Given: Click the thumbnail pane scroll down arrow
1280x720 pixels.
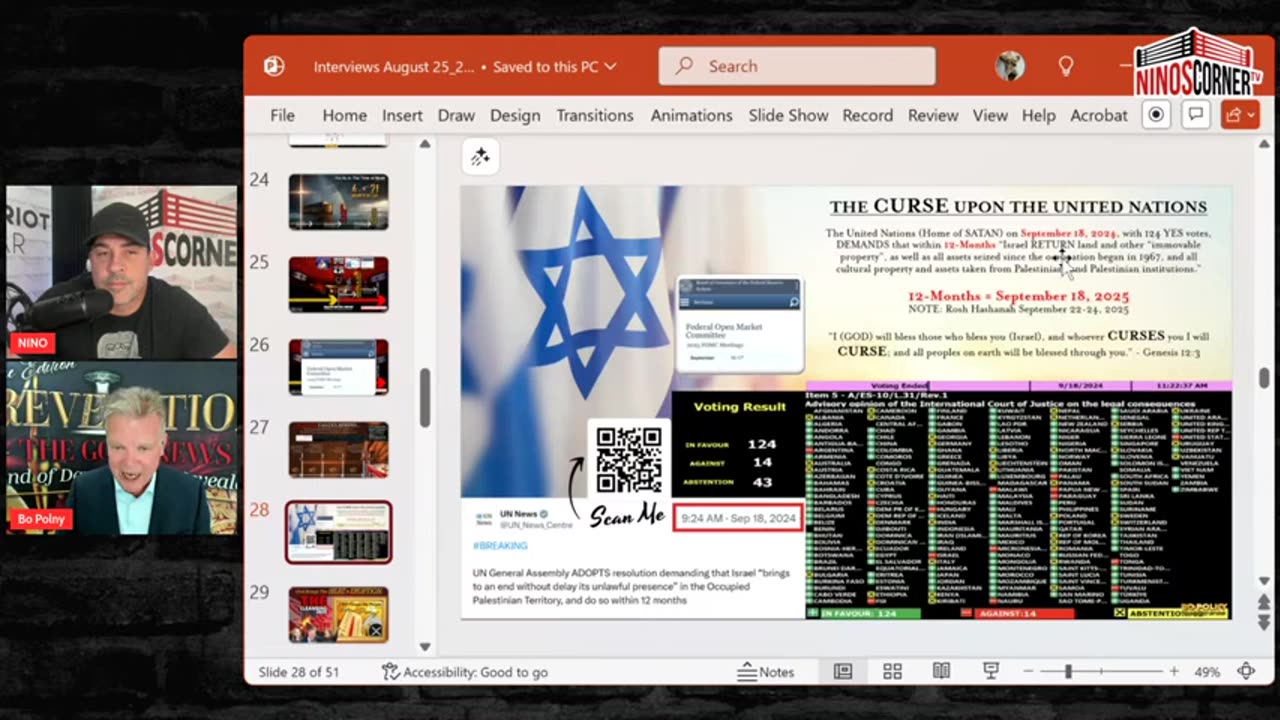Looking at the screenshot, I should (425, 647).
